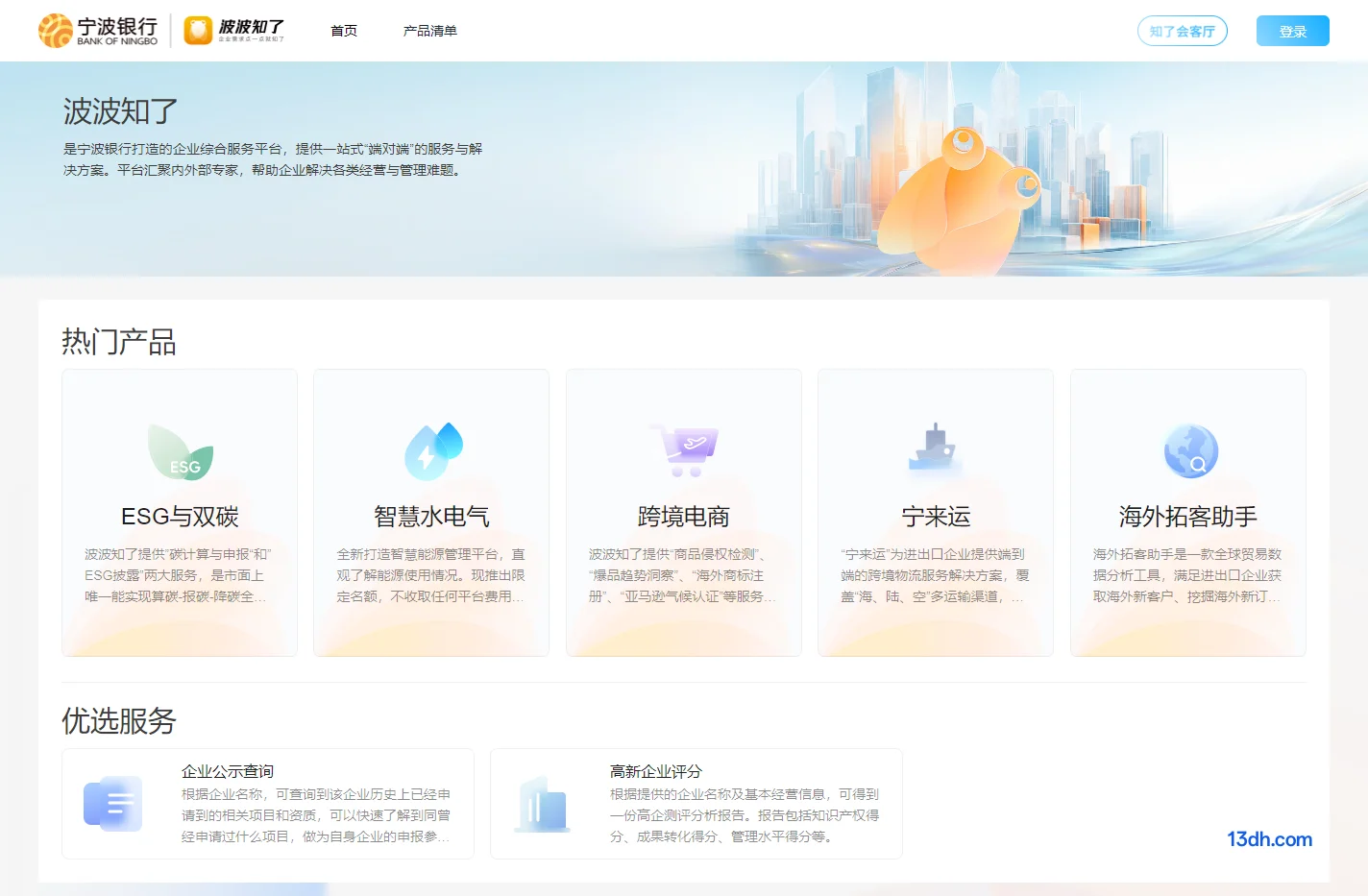Click the ESG leaf icon
Viewport: 1368px width, 896px height.
click(181, 451)
